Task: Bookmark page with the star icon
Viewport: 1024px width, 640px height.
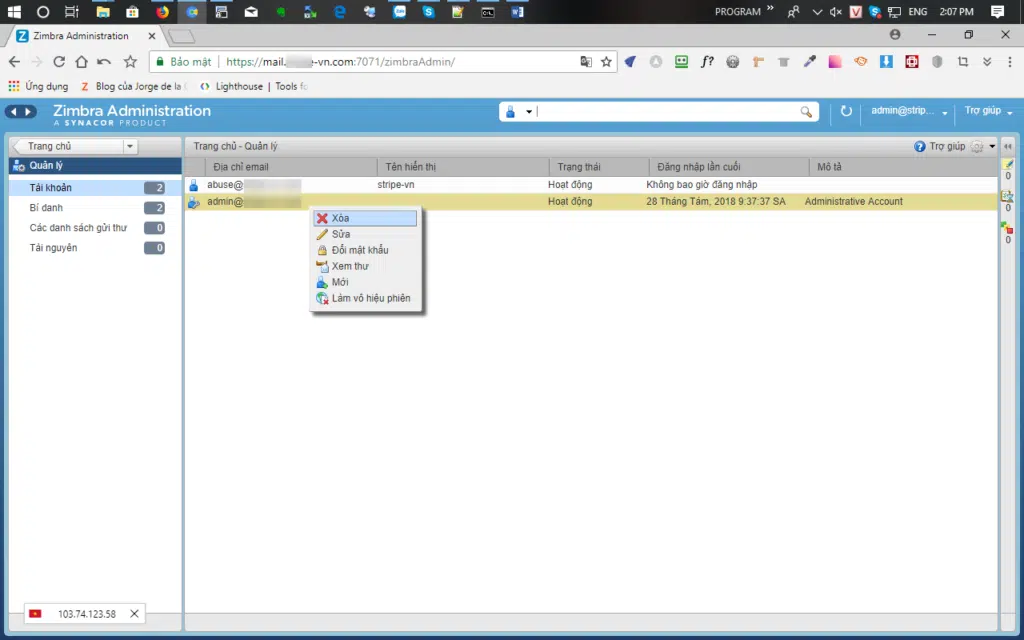Action: [x=606, y=62]
